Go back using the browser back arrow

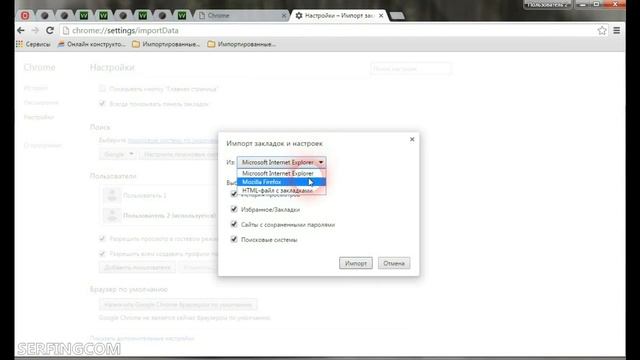coord(21,31)
